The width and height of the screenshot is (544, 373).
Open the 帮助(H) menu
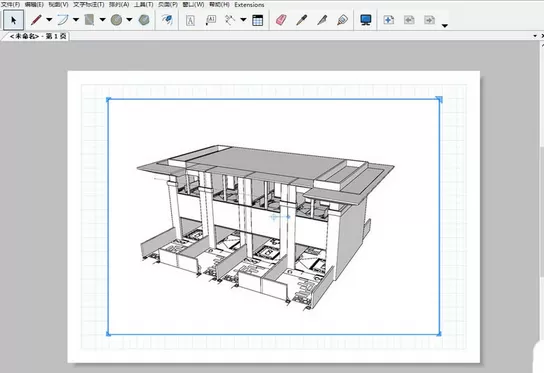point(219,5)
